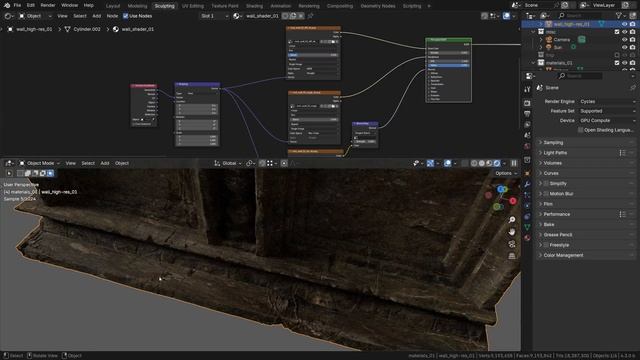Open the viewport Object menu
The width and height of the screenshot is (640, 360).
click(x=122, y=163)
